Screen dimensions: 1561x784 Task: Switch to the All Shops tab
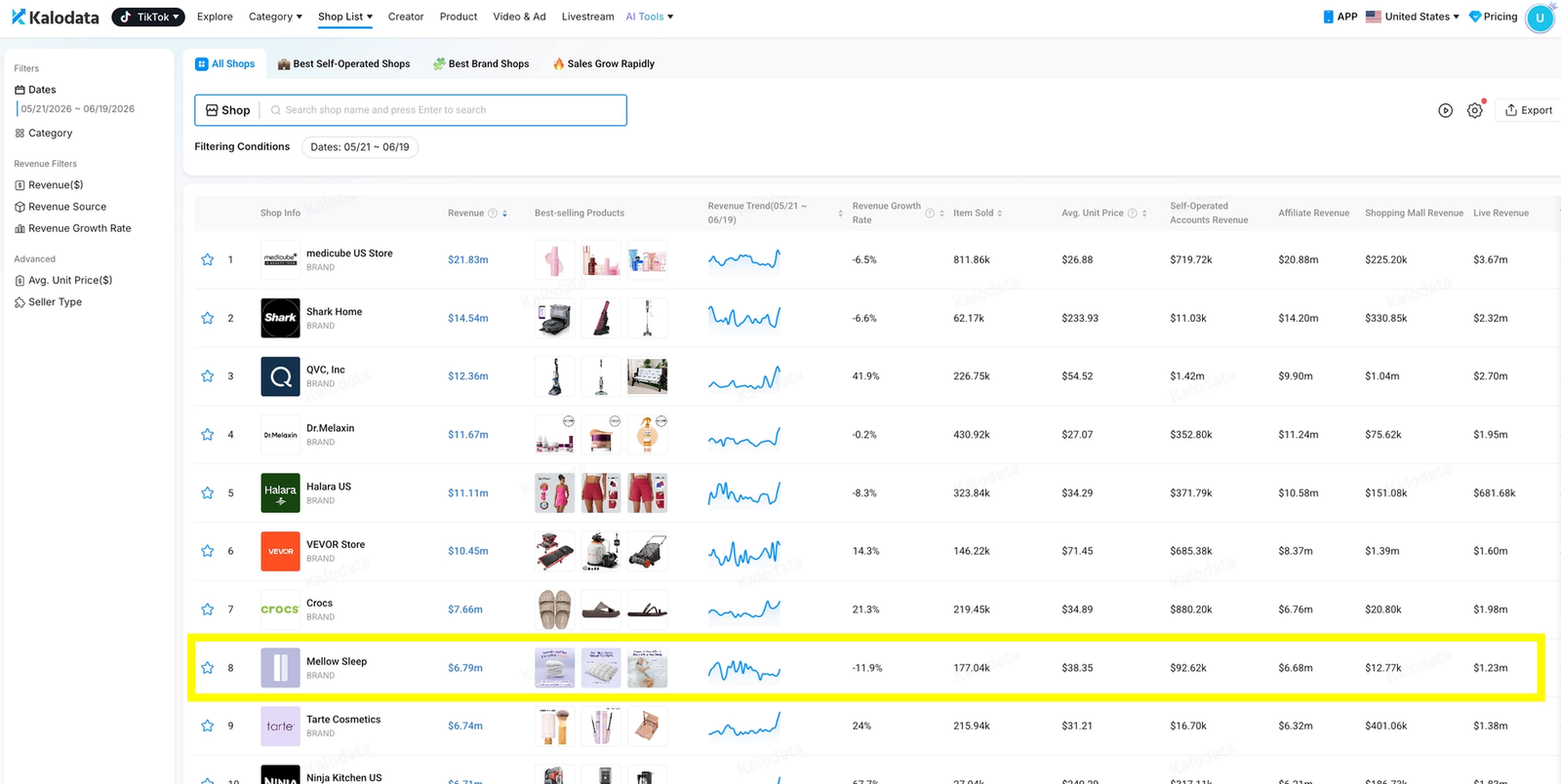(225, 64)
